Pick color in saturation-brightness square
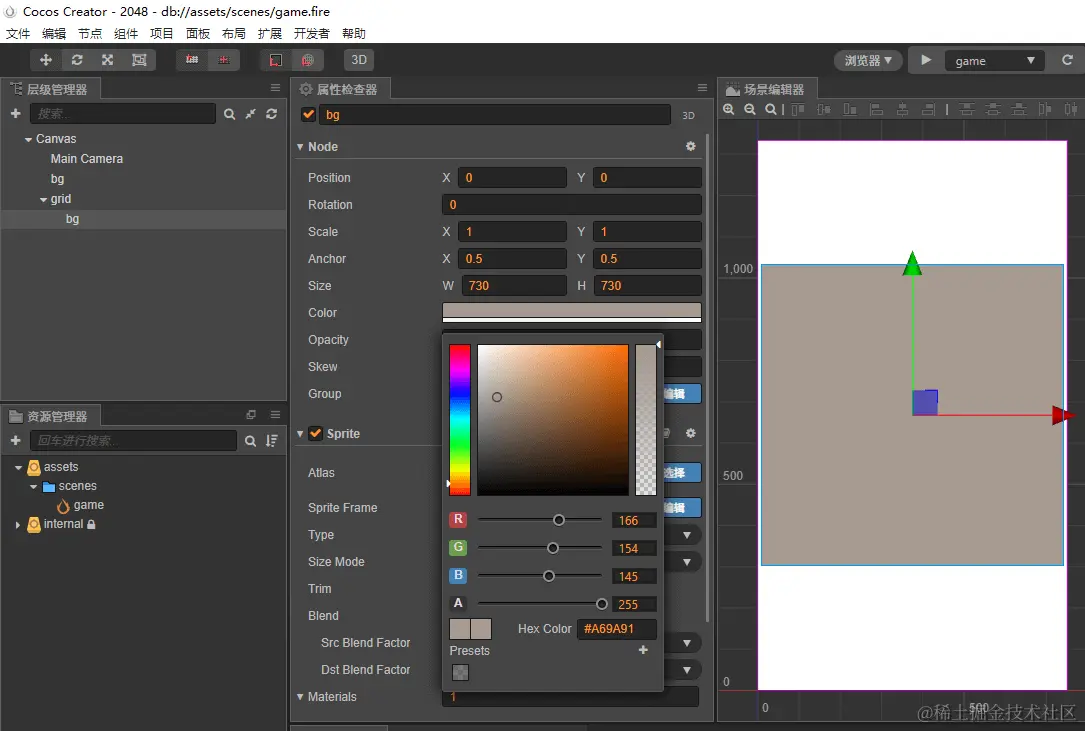This screenshot has height=731, width=1085. pos(553,419)
